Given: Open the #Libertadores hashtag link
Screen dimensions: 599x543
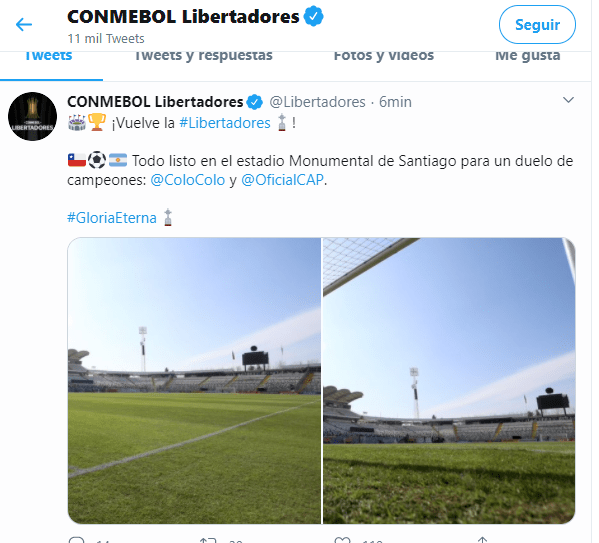Looking at the screenshot, I should coord(225,123).
